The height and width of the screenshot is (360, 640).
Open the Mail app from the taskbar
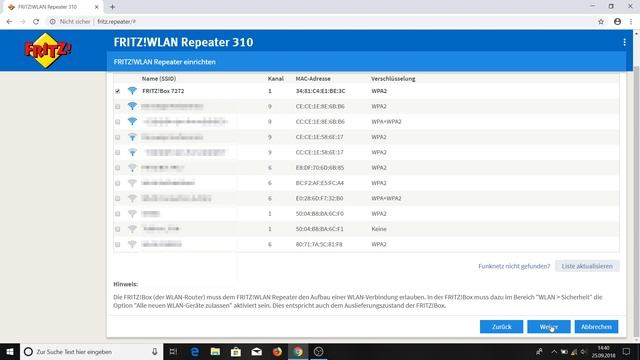pyautogui.click(x=256, y=351)
